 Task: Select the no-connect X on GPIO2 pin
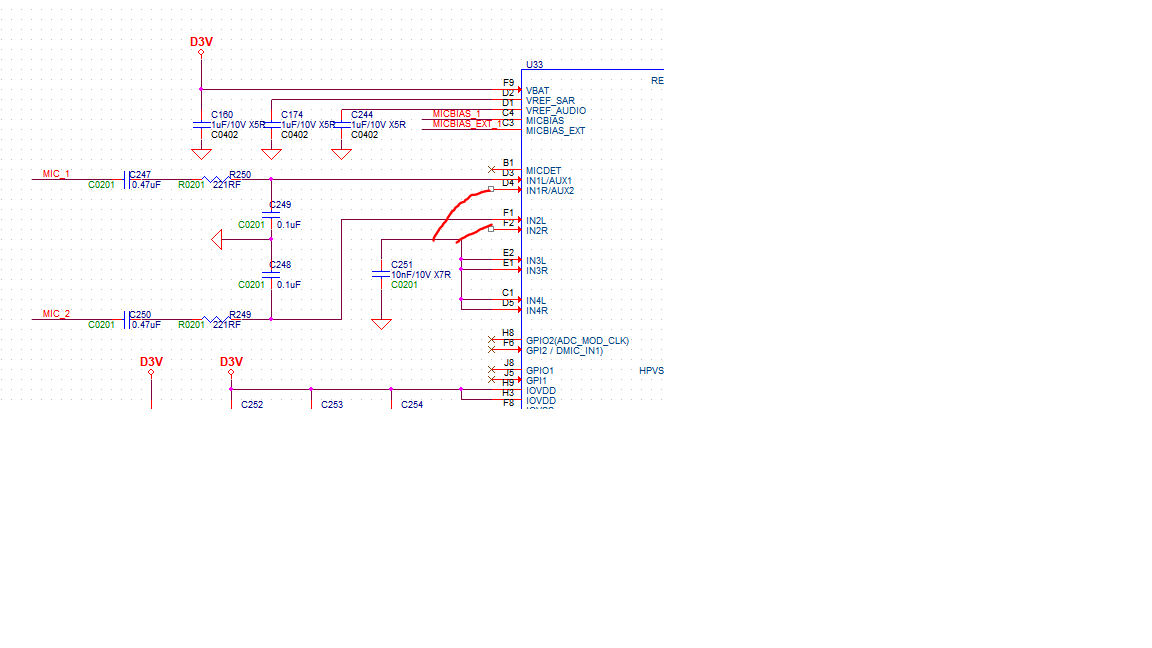[x=492, y=339]
